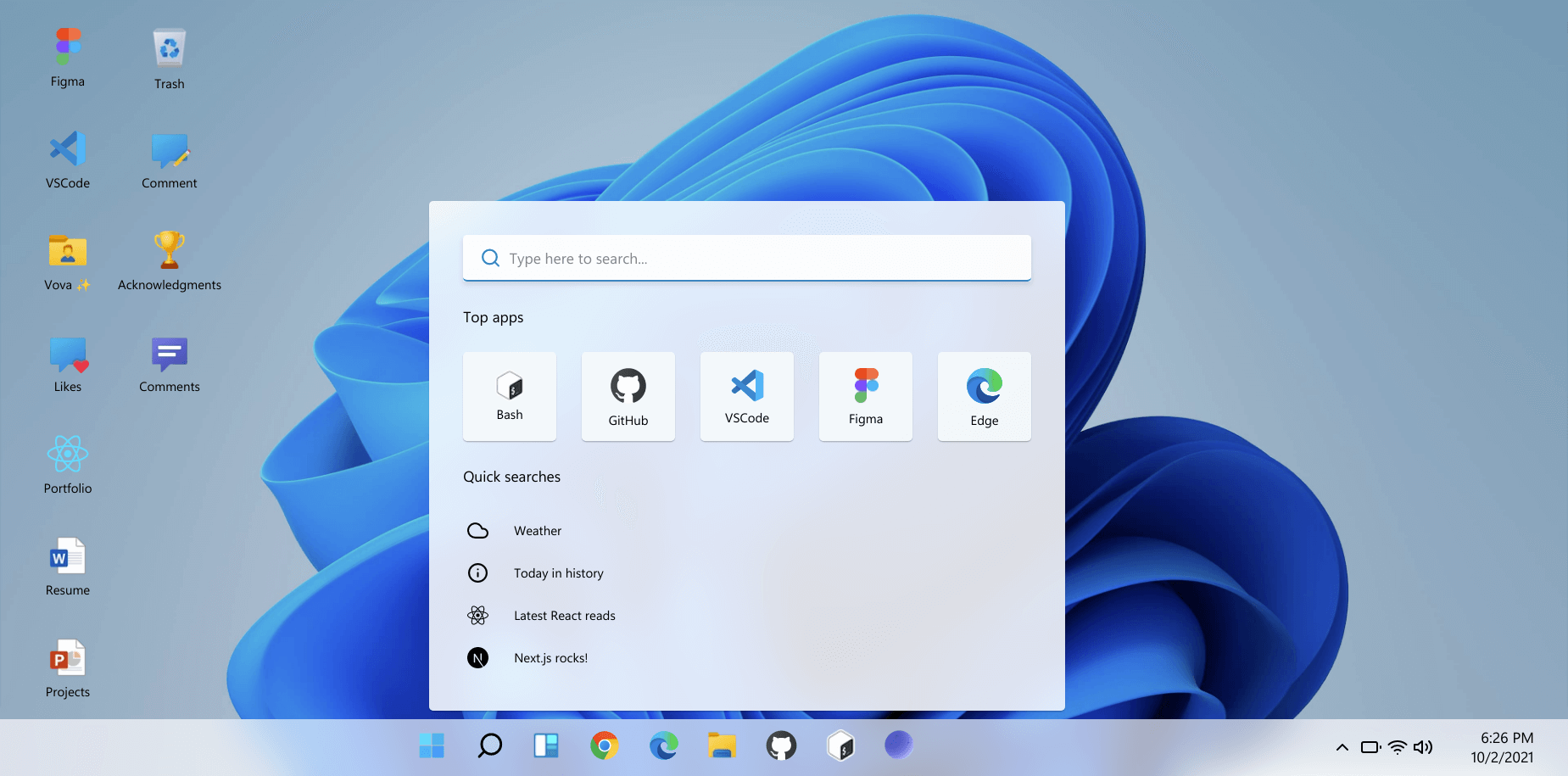Image resolution: width=1568 pixels, height=776 pixels.
Task: Click the cloud icon beside Weather
Action: pos(478,531)
